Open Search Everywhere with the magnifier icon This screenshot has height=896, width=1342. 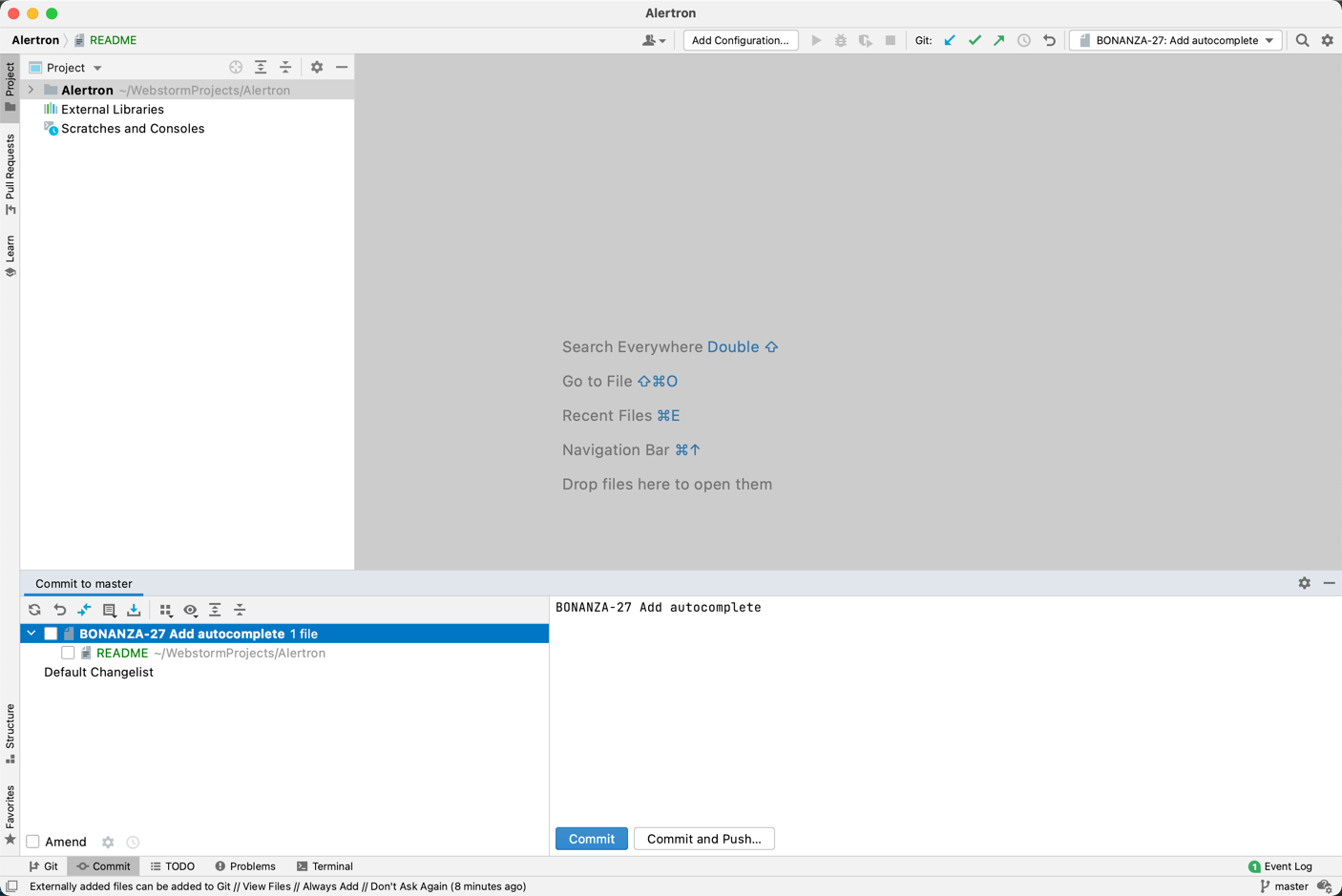[1302, 41]
